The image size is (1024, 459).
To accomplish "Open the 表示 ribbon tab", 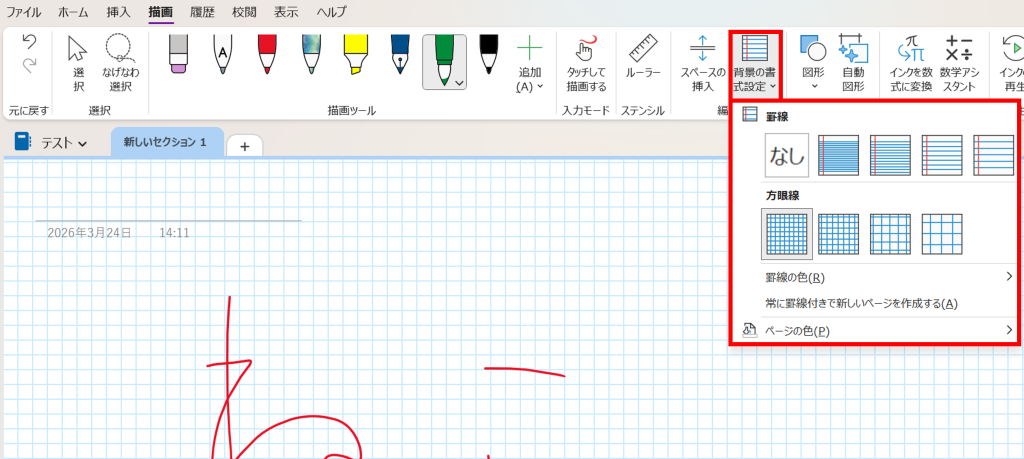I will [286, 12].
